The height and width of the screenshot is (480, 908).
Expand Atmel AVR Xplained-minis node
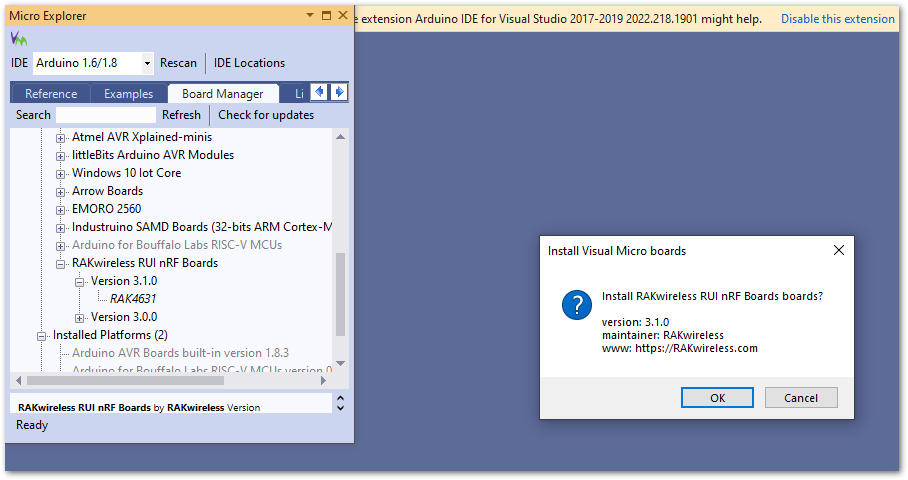tap(60, 138)
